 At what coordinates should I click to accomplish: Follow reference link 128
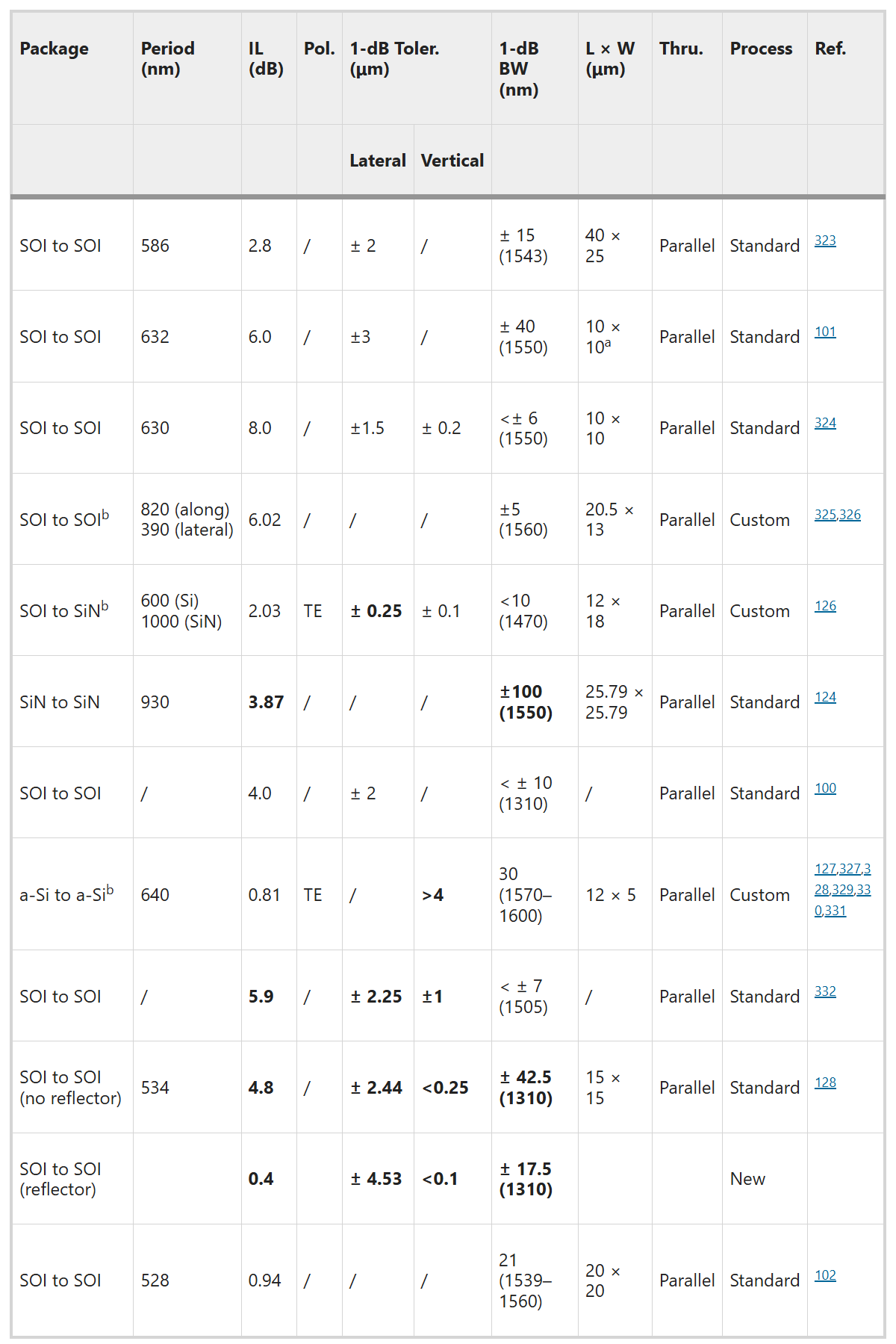point(824,1083)
